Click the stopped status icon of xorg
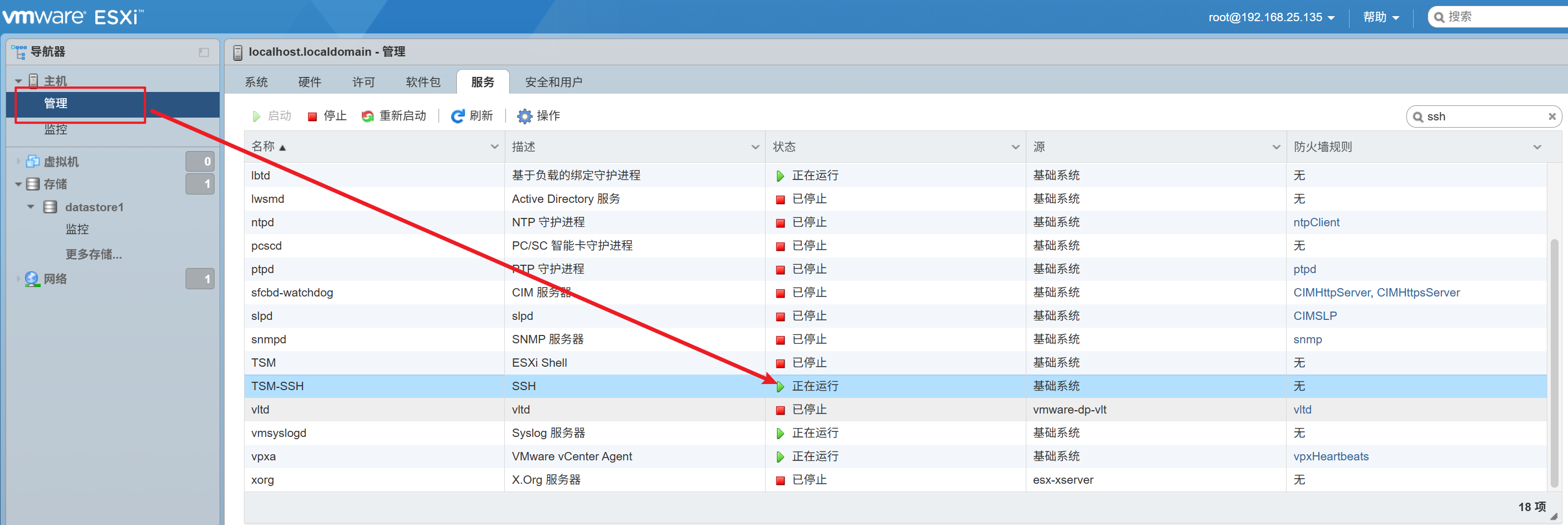Viewport: 1568px width, 525px height. tap(780, 480)
